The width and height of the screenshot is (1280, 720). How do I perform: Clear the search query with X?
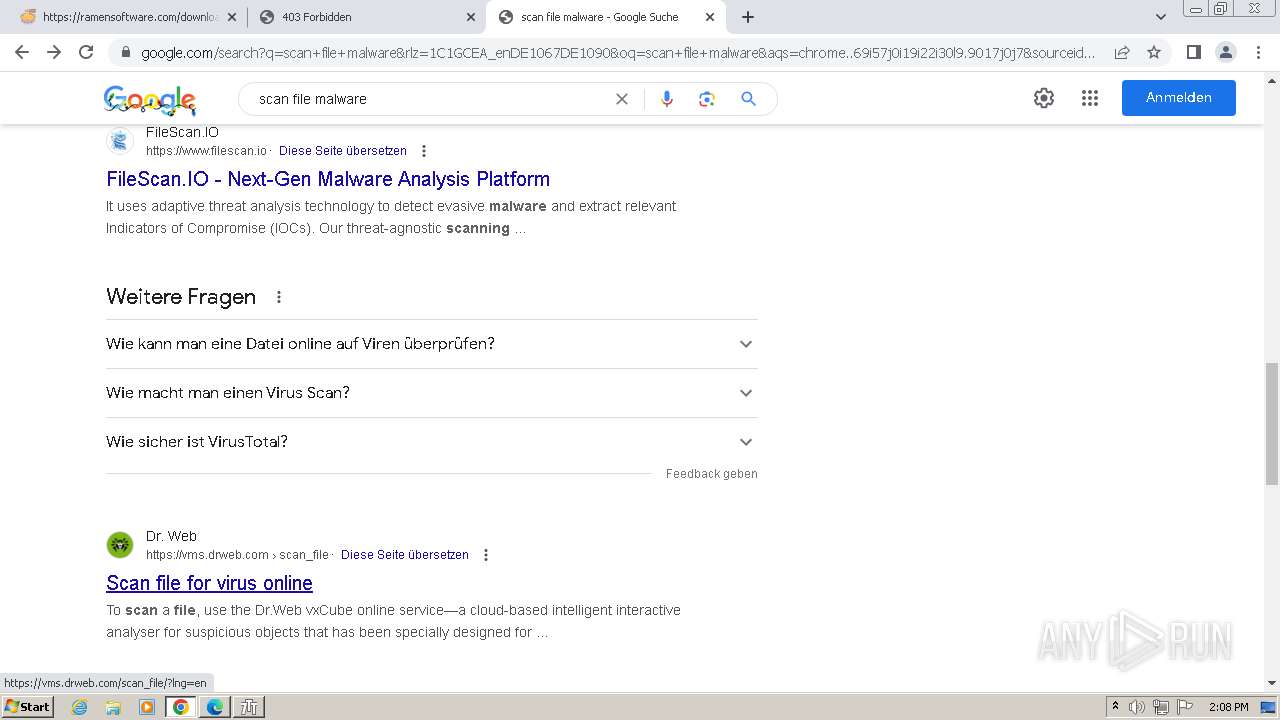(622, 99)
